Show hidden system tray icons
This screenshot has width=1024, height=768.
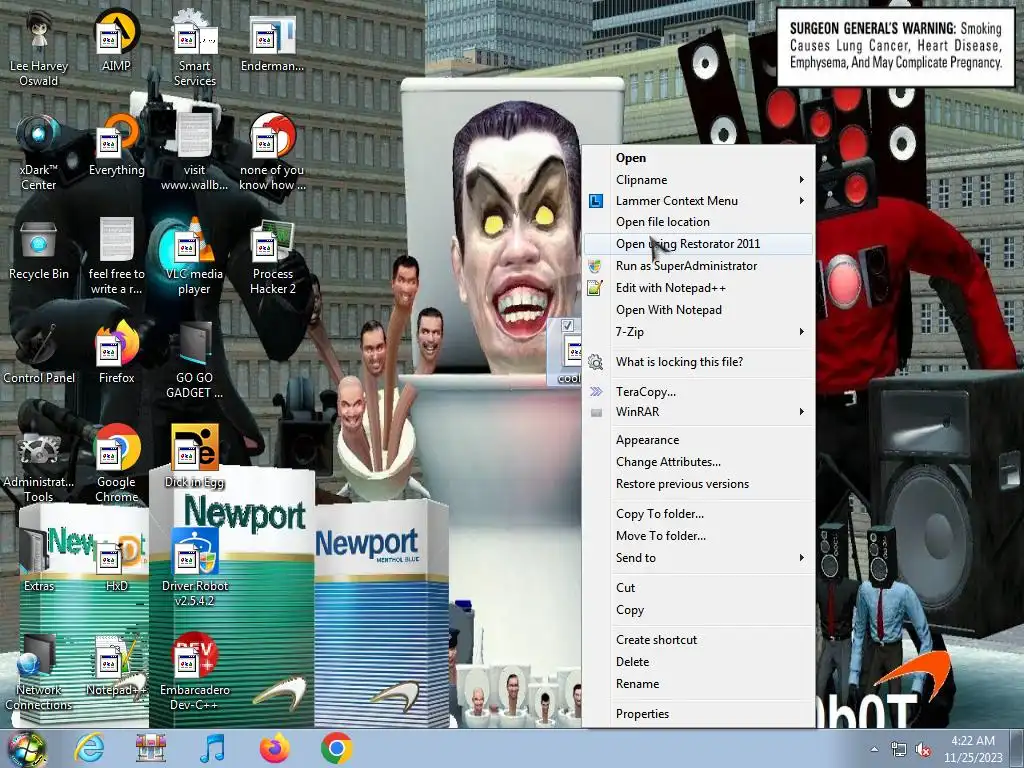874,749
